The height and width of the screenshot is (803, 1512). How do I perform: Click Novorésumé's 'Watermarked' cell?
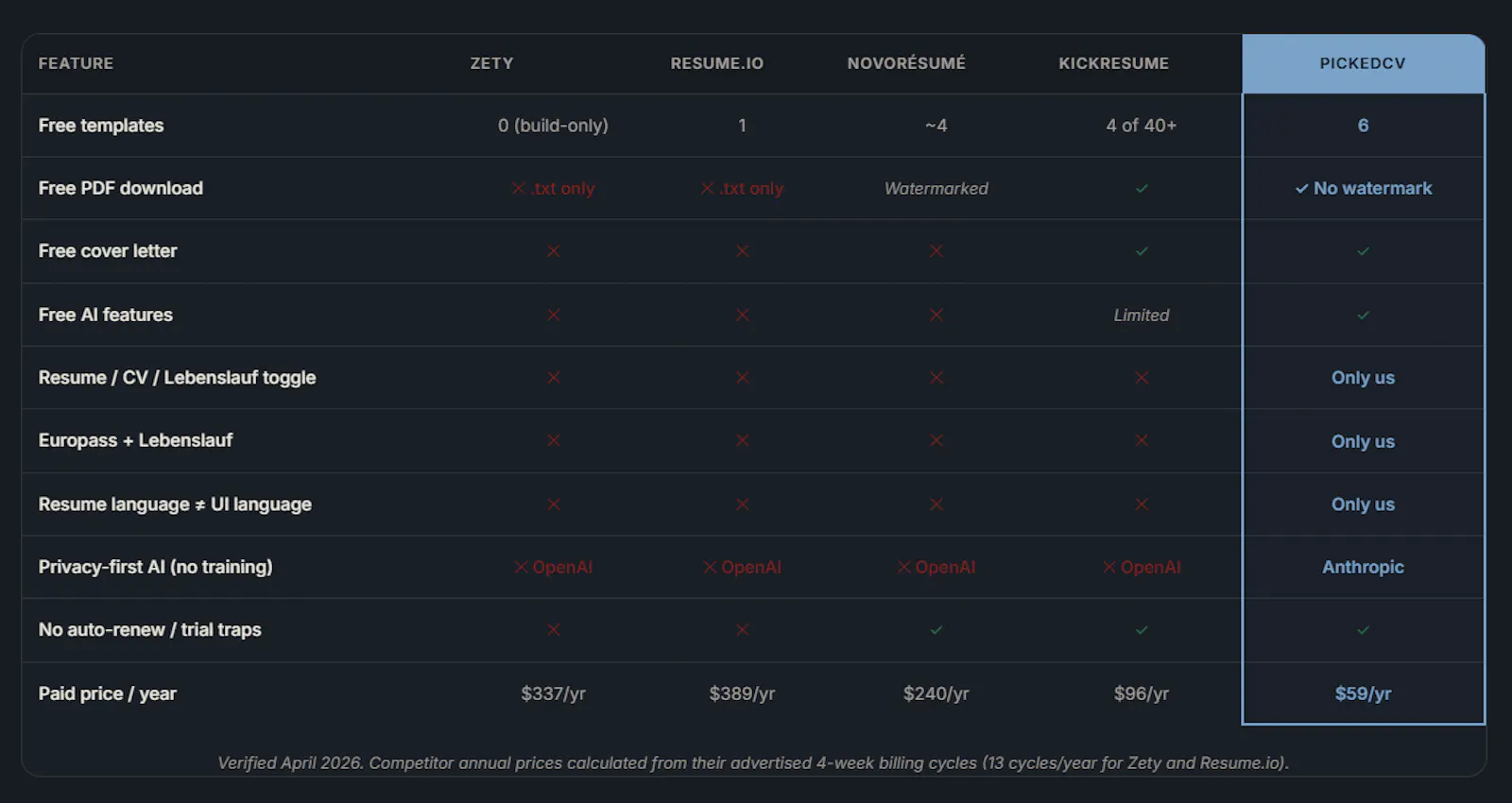click(x=936, y=189)
